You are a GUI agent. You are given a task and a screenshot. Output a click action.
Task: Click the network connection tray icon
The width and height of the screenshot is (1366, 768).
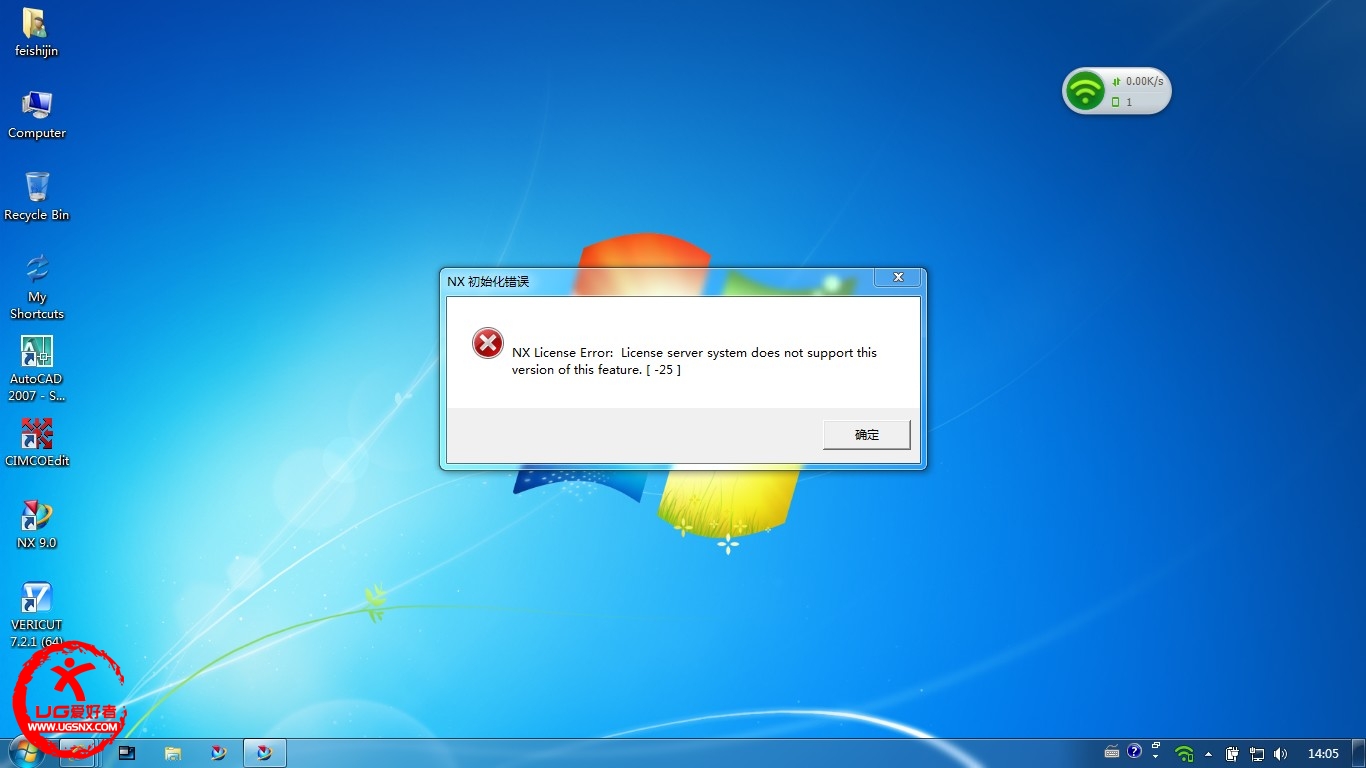1257,753
